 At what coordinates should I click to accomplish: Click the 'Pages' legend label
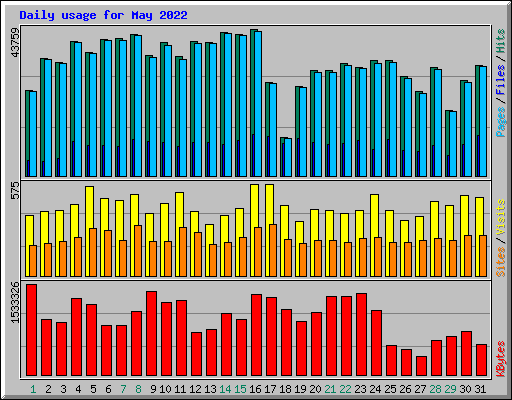tap(501, 122)
